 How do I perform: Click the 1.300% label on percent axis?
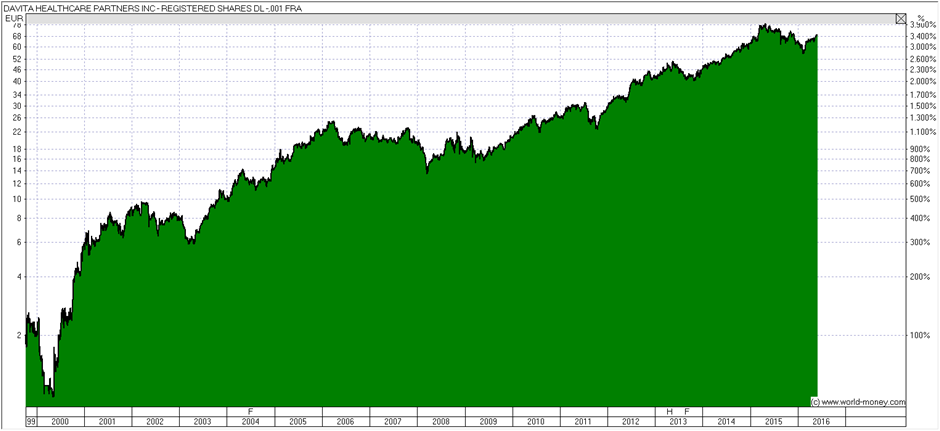point(923,117)
